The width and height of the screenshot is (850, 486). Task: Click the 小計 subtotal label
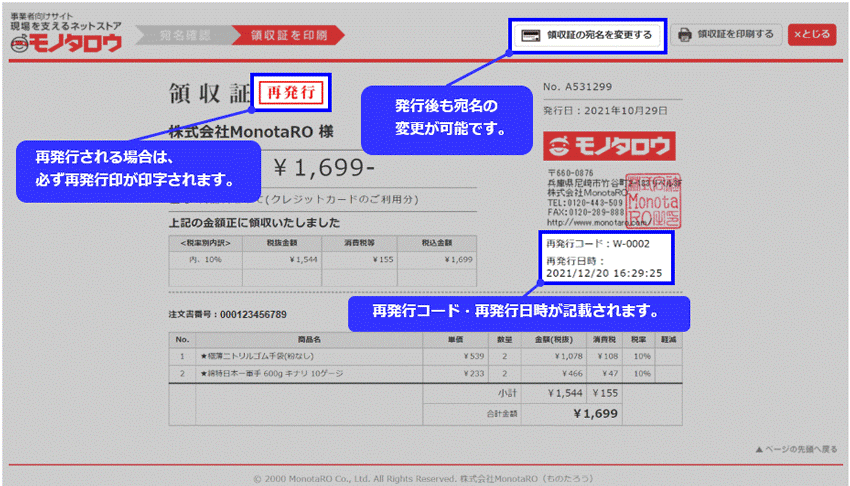tap(507, 393)
